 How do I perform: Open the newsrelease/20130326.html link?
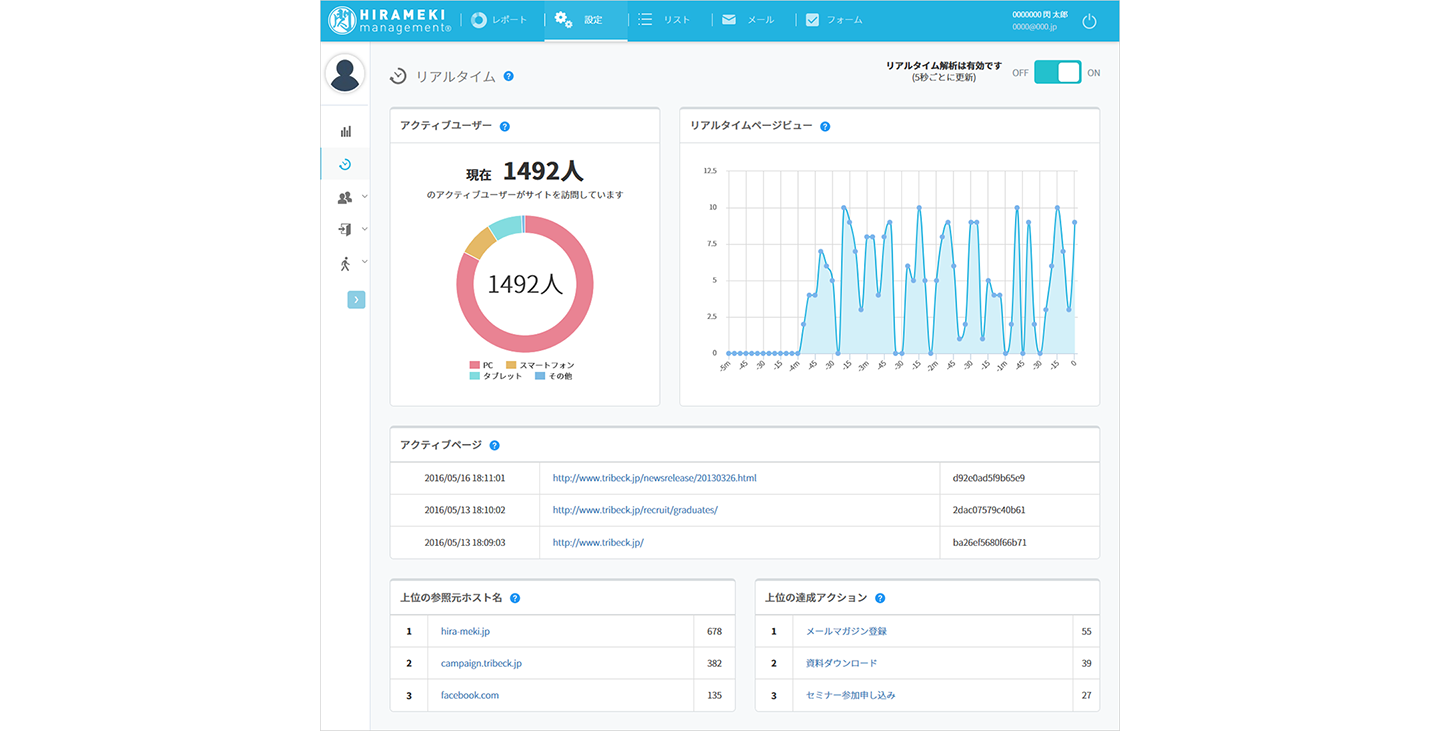point(654,478)
